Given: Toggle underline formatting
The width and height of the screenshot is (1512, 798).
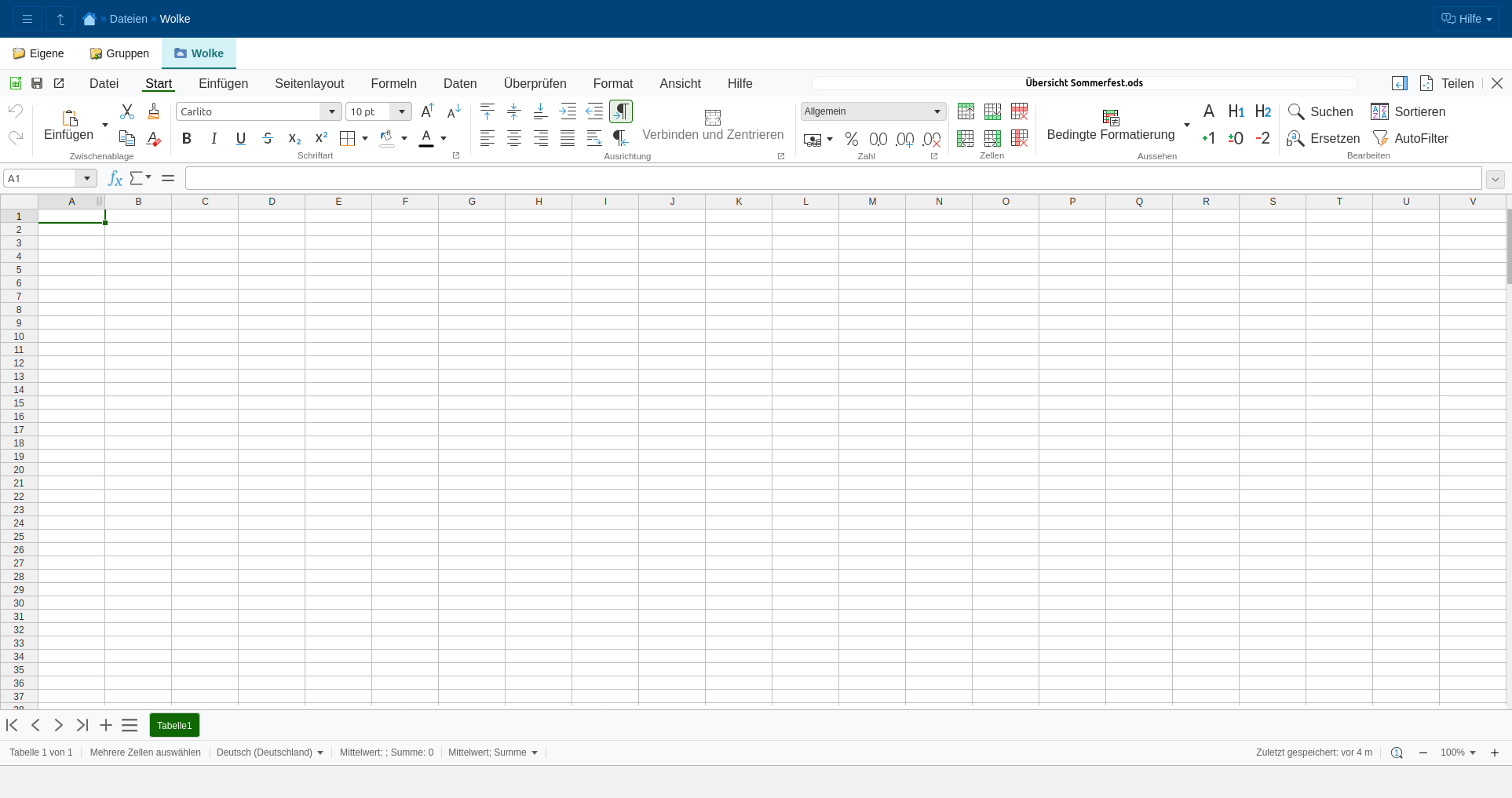Looking at the screenshot, I should (x=241, y=139).
